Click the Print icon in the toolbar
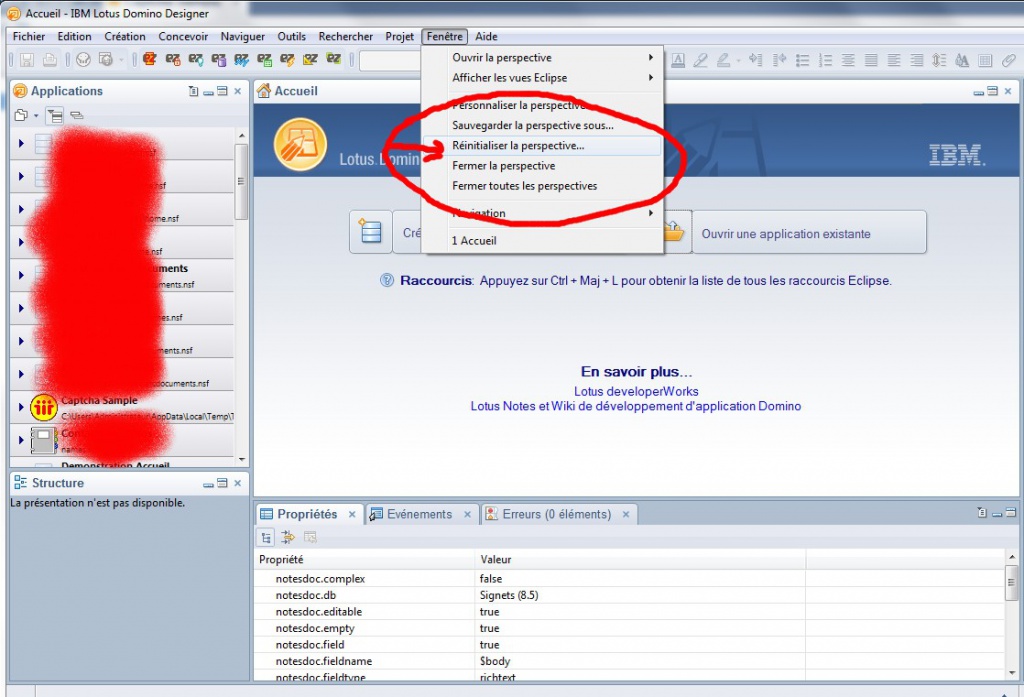Viewport: 1024px width, 697px height. (x=49, y=60)
